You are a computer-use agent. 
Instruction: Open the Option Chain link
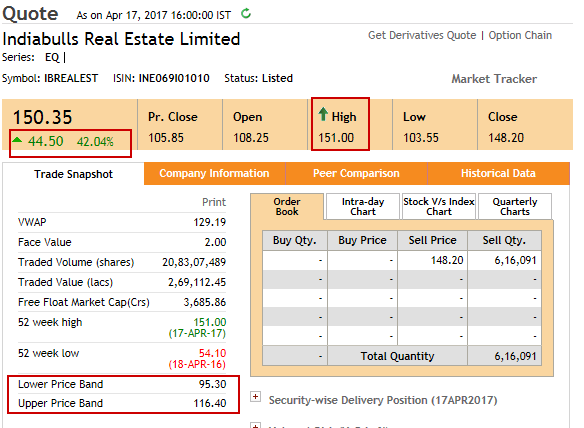click(x=520, y=35)
